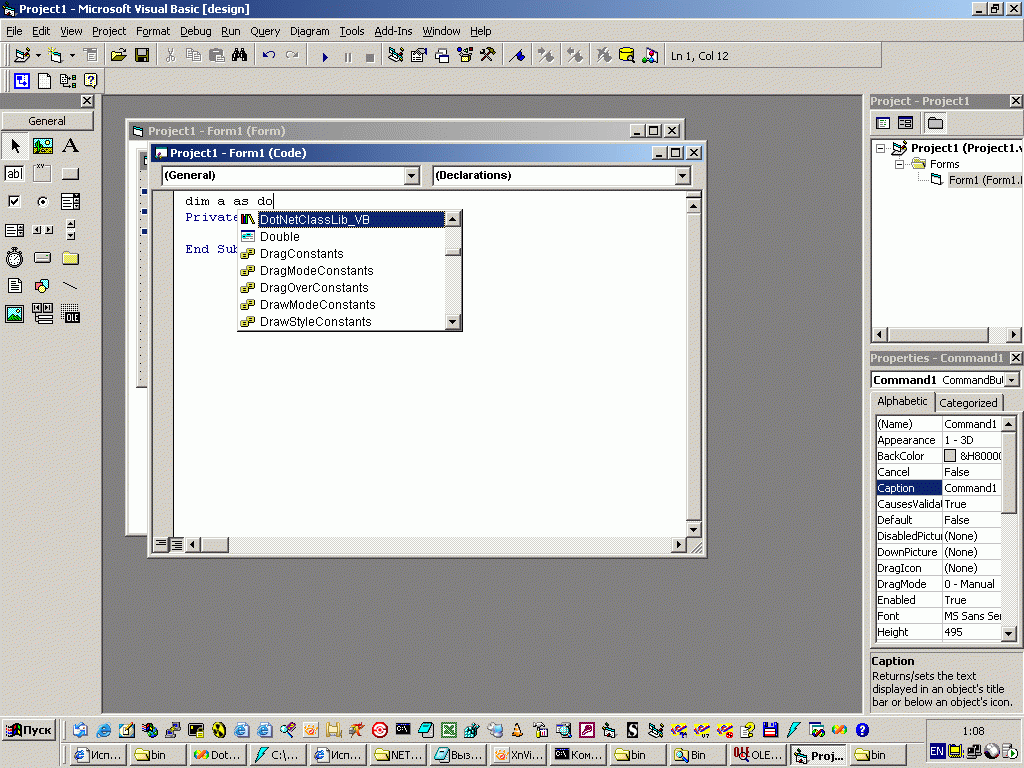
Task: Click Properties list scroll-down arrow
Action: point(1009,633)
